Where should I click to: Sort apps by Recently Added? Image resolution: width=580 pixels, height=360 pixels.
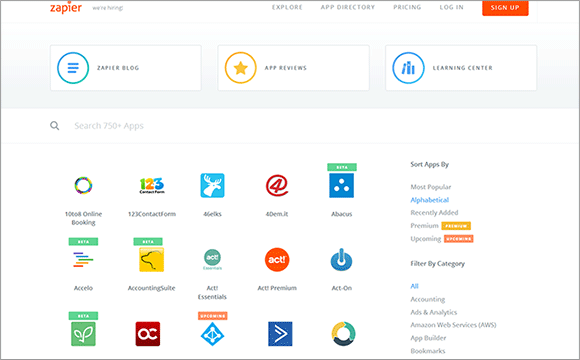click(434, 213)
